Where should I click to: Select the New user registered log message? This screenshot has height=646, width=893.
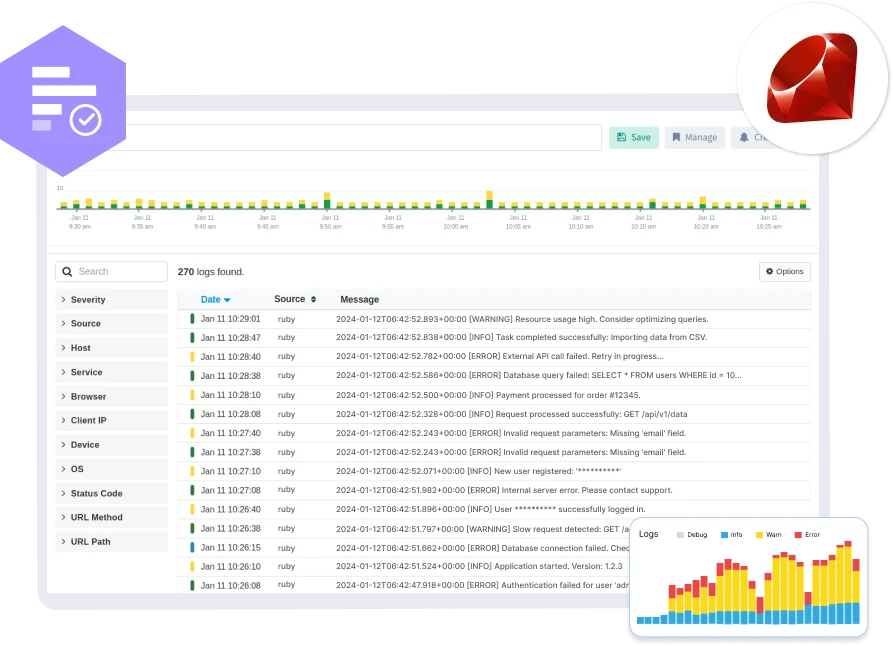[478, 471]
